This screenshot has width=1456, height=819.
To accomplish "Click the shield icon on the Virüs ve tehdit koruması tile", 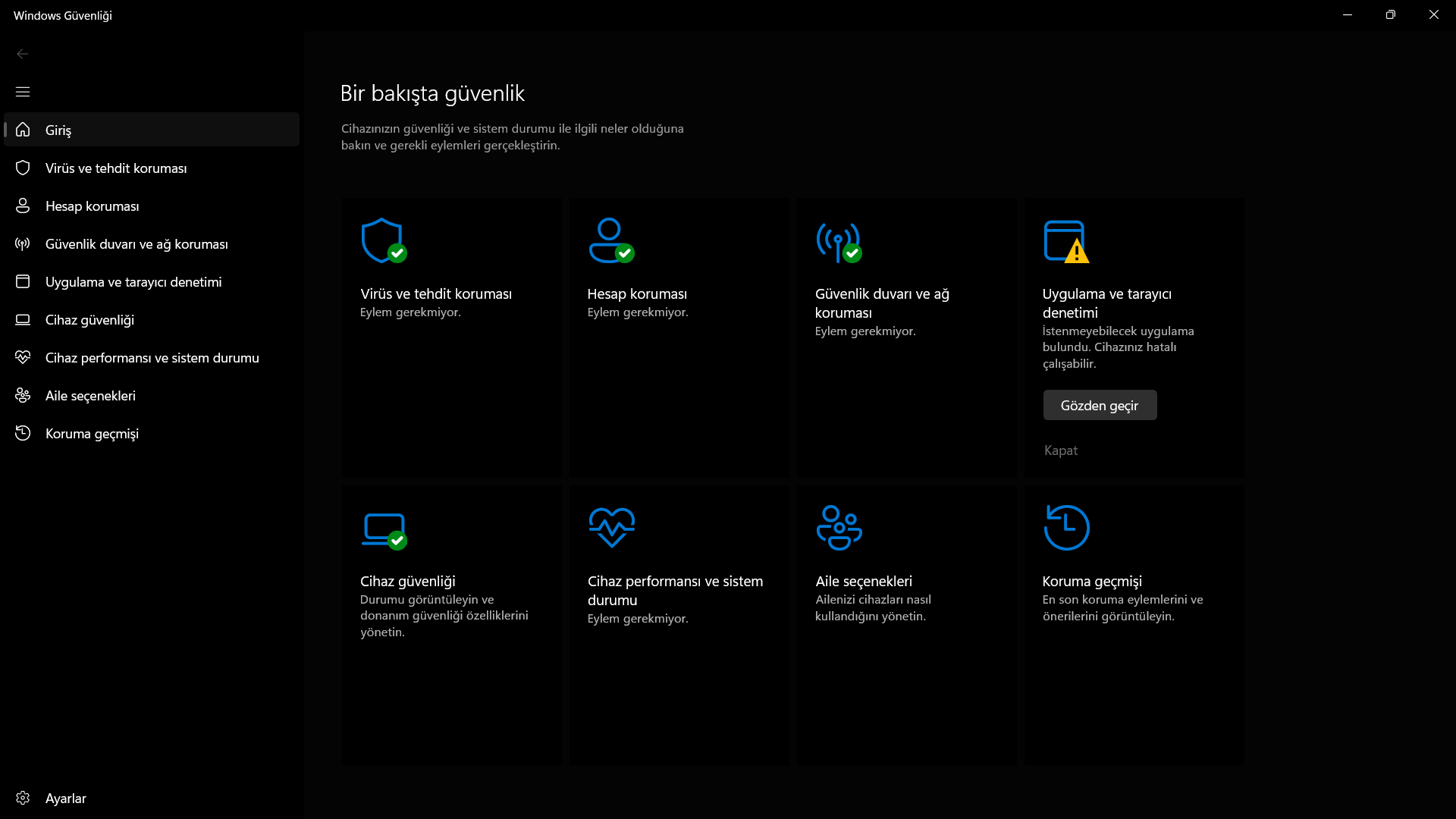I will [x=382, y=240].
